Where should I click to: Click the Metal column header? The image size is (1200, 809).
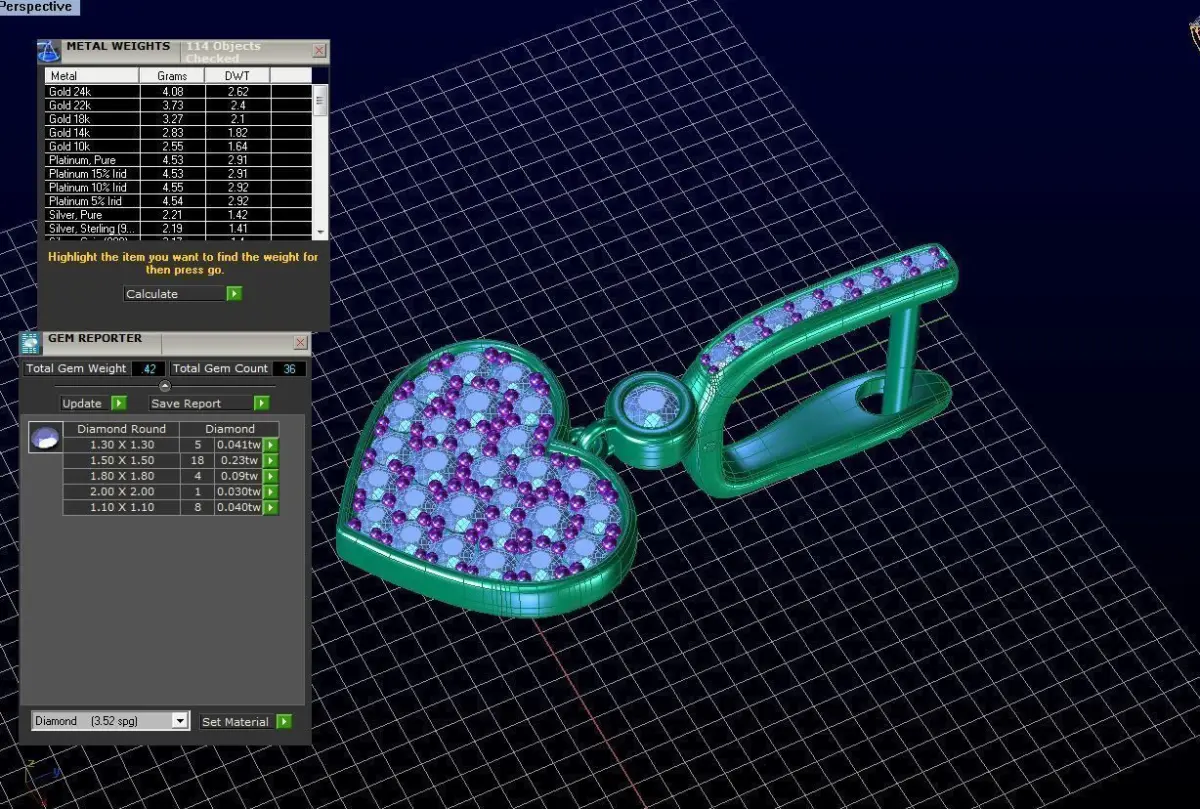tap(92, 75)
